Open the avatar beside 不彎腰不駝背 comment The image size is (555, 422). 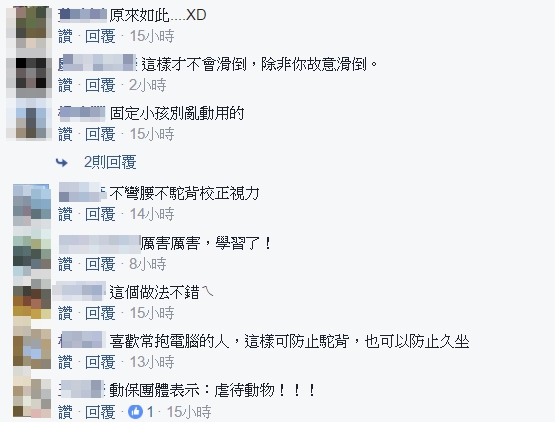click(32, 205)
